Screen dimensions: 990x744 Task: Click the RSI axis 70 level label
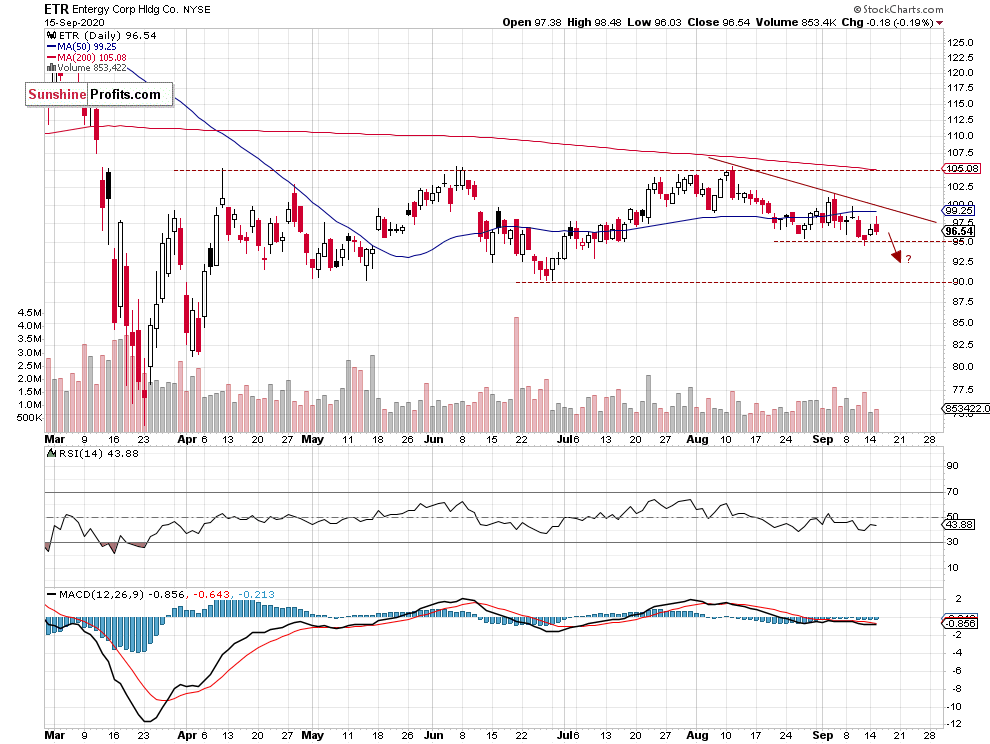(x=952, y=491)
